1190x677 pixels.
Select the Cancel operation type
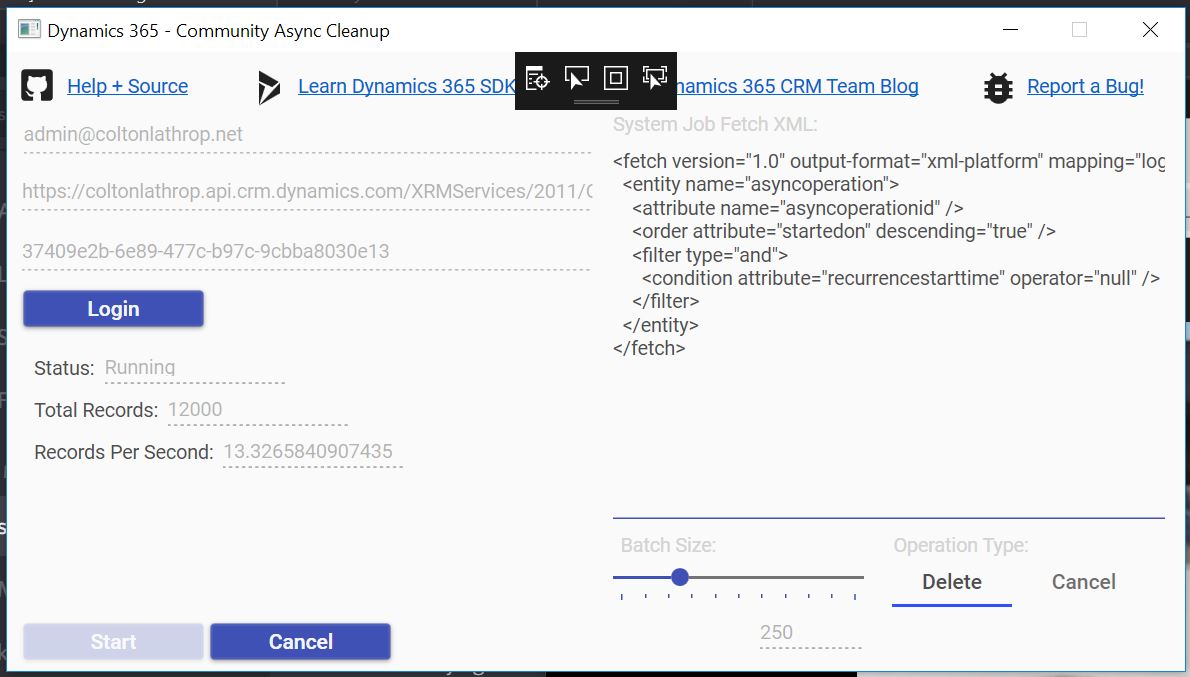tap(1083, 581)
